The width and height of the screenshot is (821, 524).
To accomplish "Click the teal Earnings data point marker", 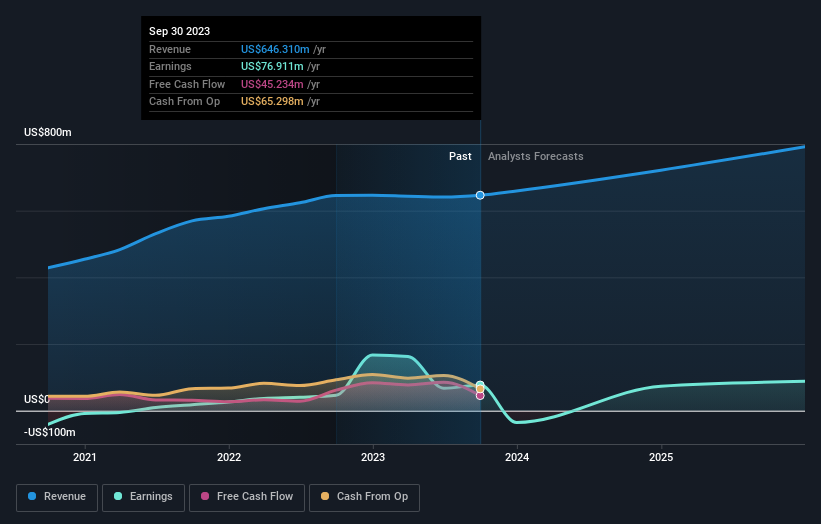I will click(480, 384).
